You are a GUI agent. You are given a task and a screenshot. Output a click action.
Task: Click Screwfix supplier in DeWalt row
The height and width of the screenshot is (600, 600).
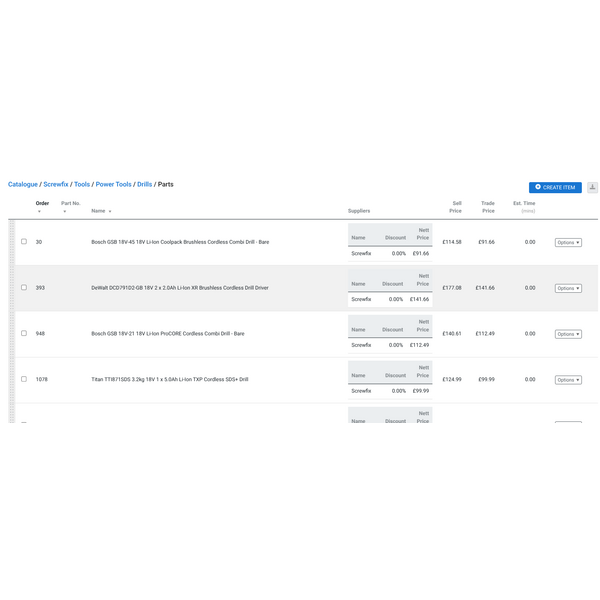pos(361,299)
